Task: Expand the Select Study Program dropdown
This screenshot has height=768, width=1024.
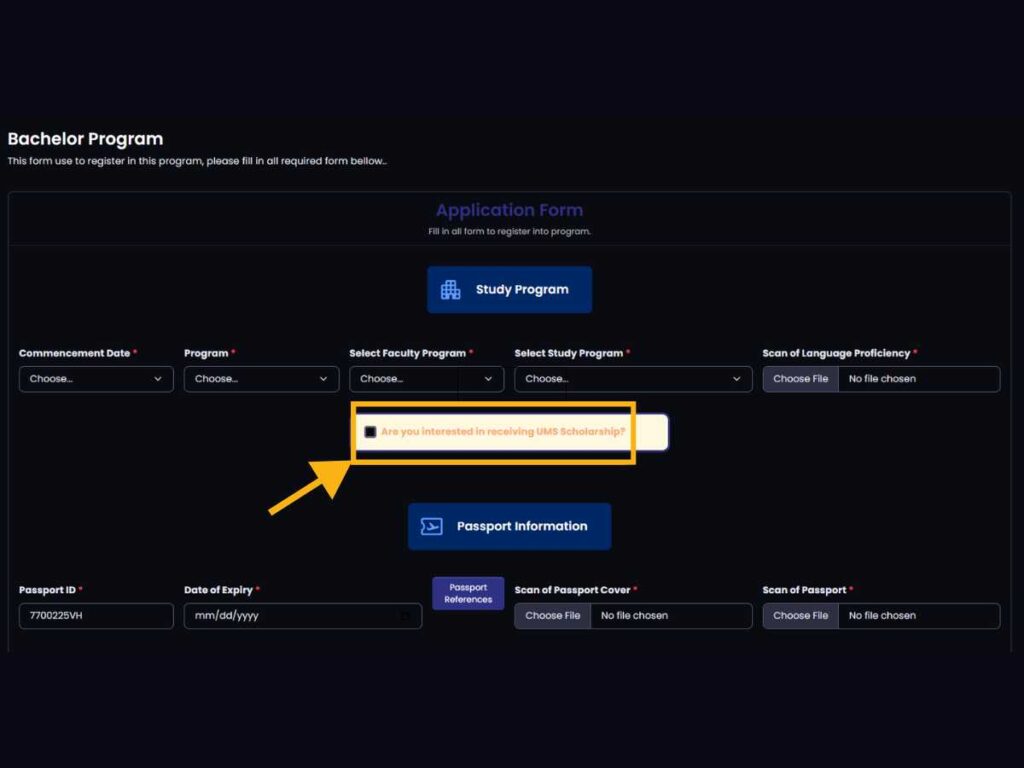Action: tap(633, 379)
